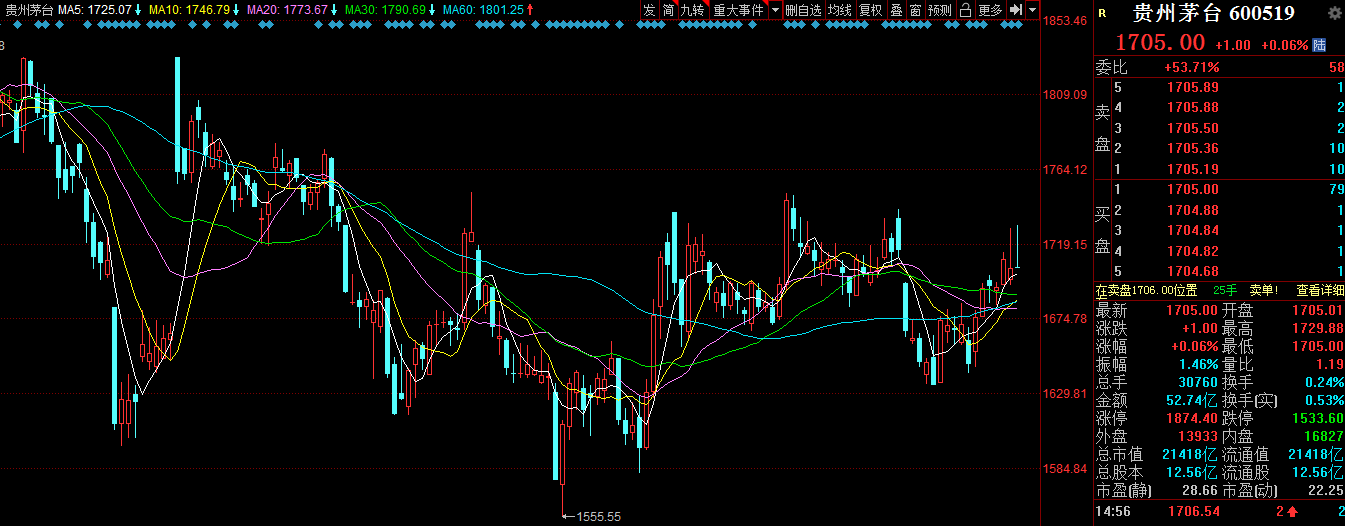Open the 查看详细 link
The width and height of the screenshot is (1345, 526).
point(1321,290)
